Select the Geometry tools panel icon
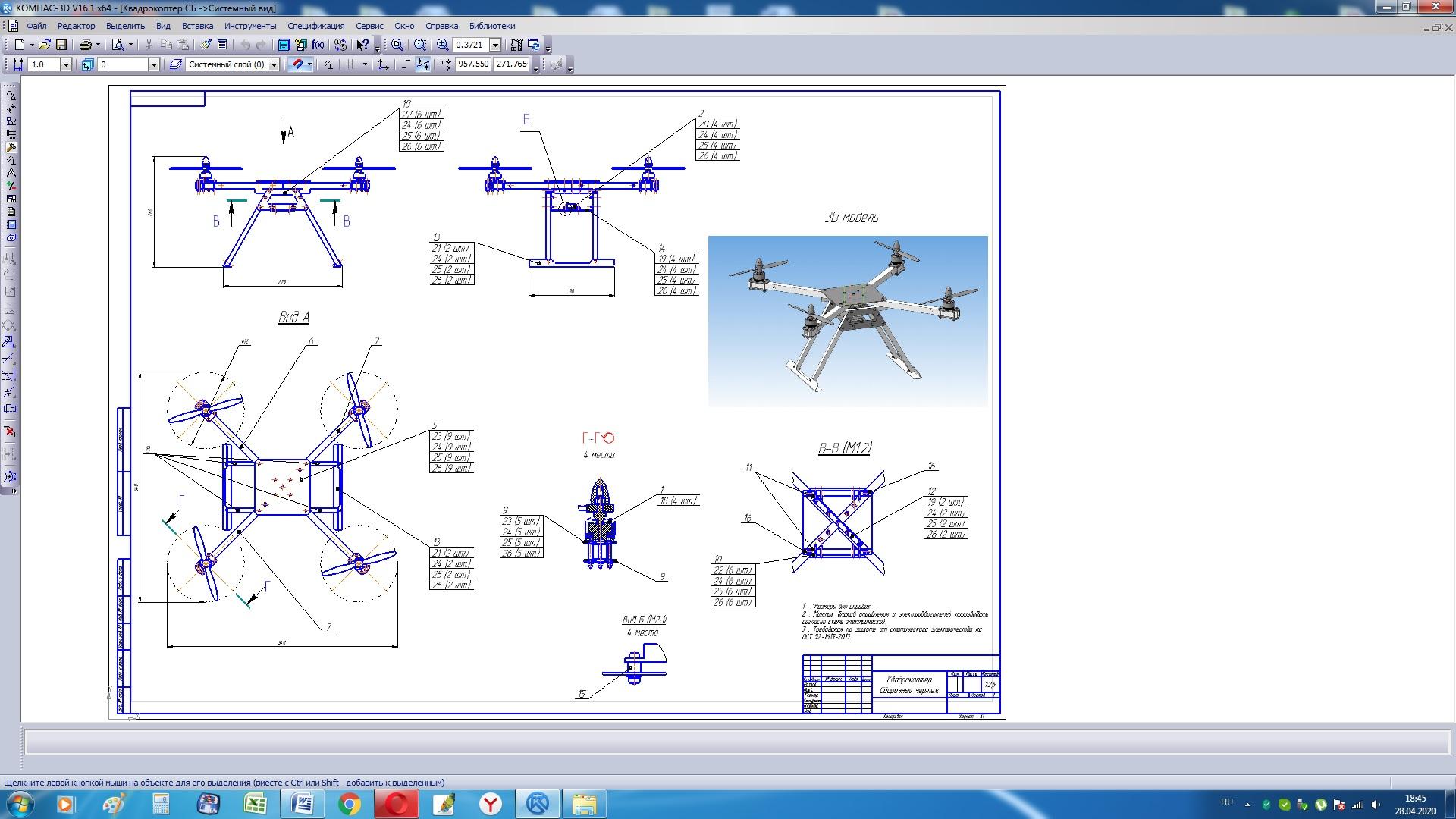The width and height of the screenshot is (1456, 819). (11, 96)
